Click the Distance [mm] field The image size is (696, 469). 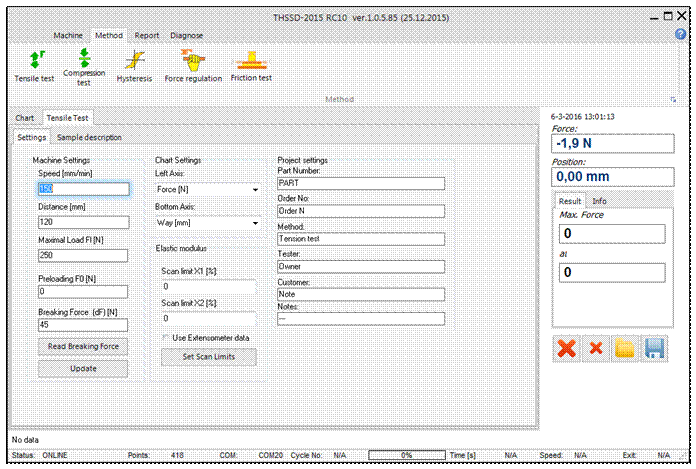[83, 222]
